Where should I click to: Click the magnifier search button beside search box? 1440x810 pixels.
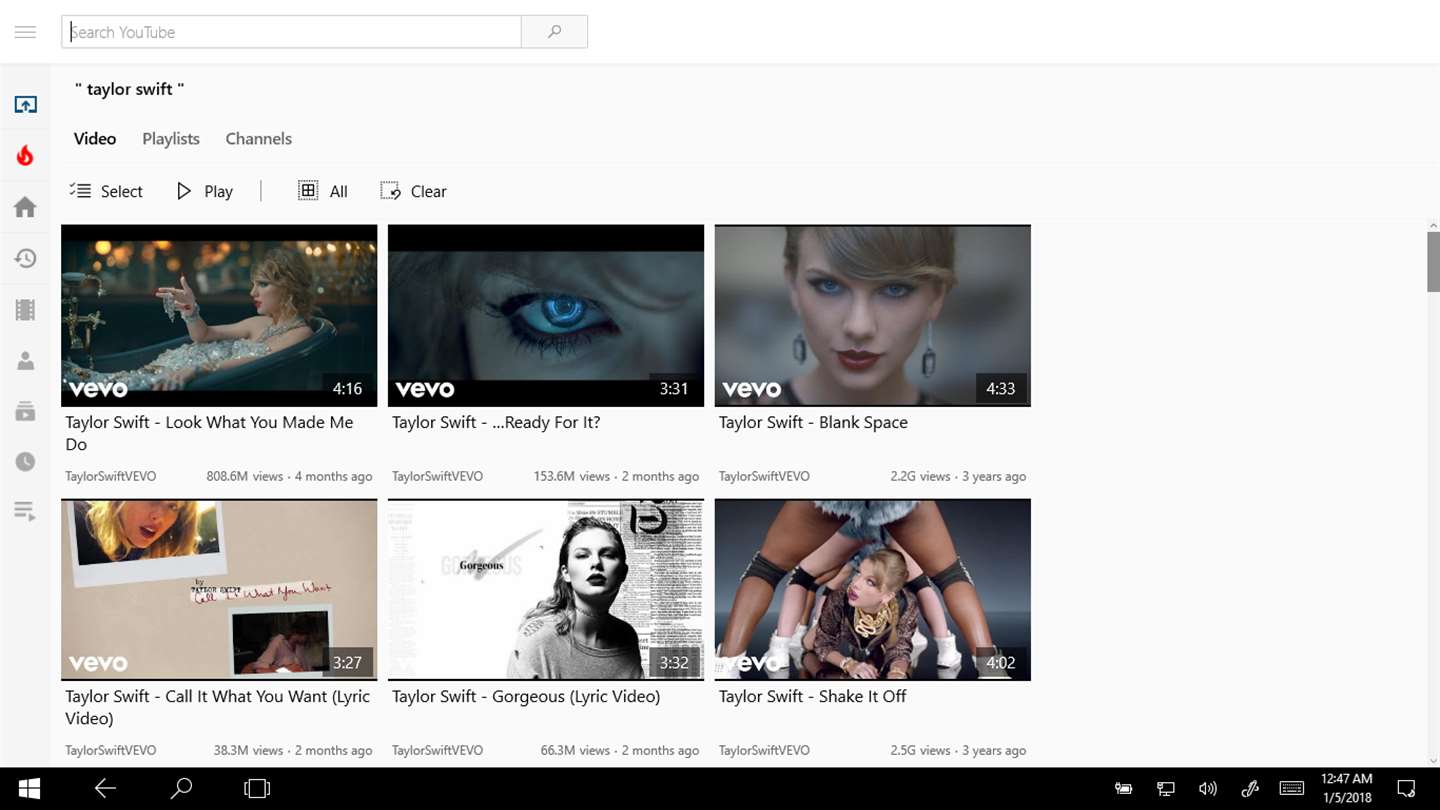[555, 32]
